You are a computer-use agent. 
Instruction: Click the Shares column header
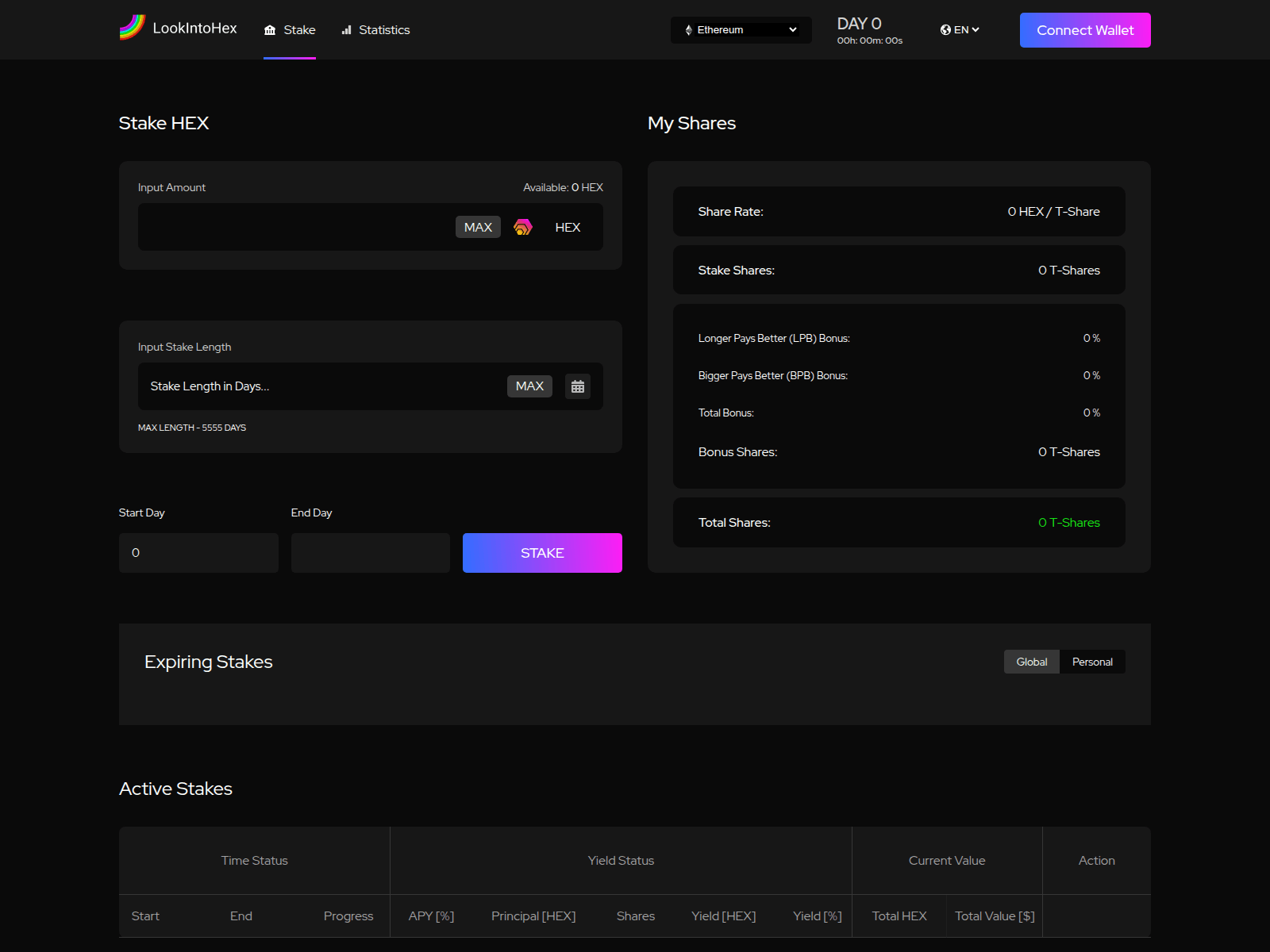coord(636,916)
